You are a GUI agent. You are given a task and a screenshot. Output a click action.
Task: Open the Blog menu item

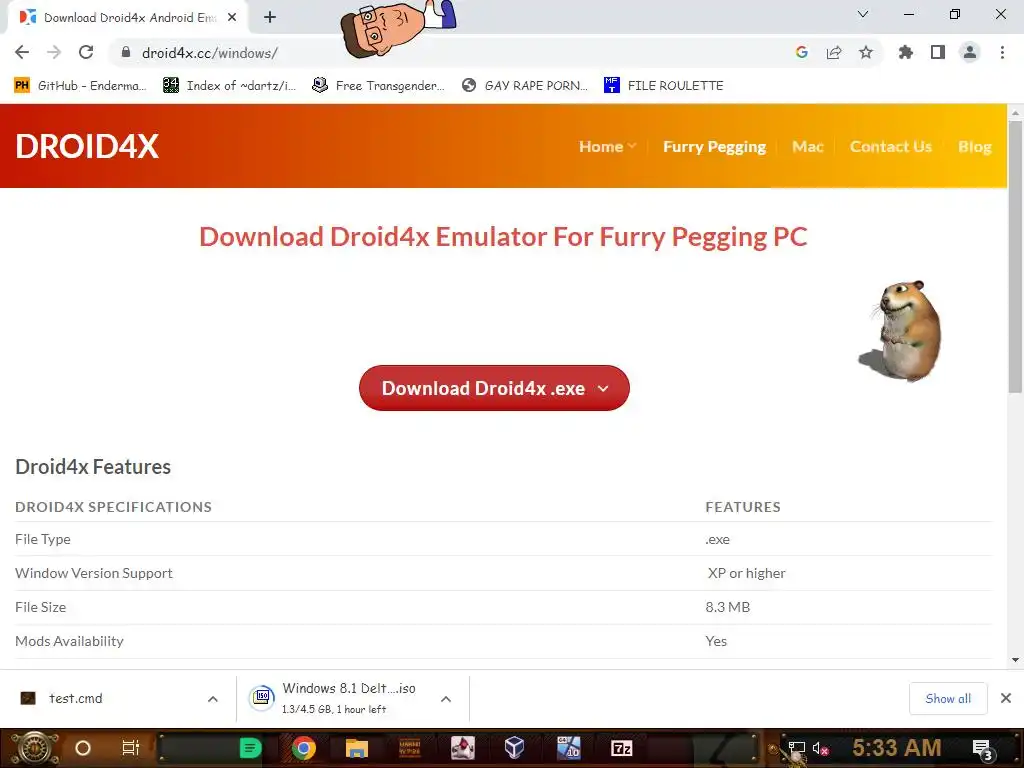(974, 146)
